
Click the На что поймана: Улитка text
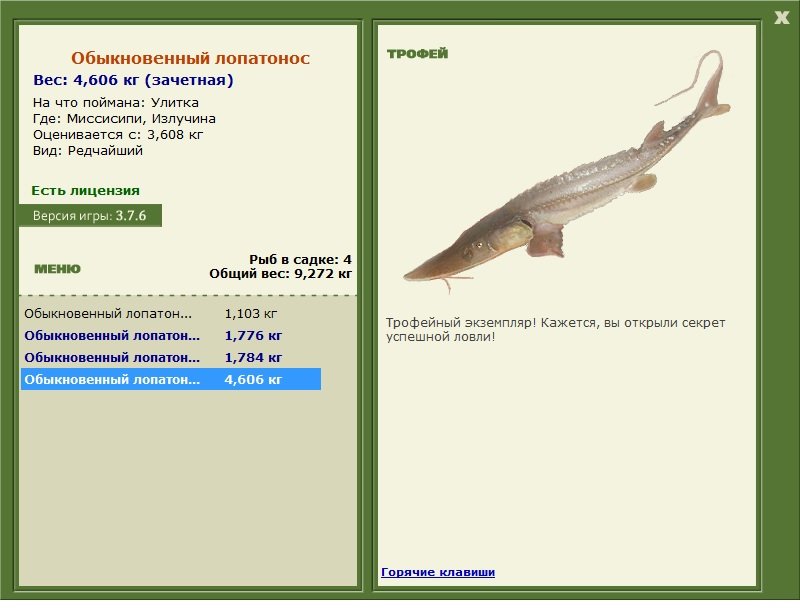[x=116, y=103]
